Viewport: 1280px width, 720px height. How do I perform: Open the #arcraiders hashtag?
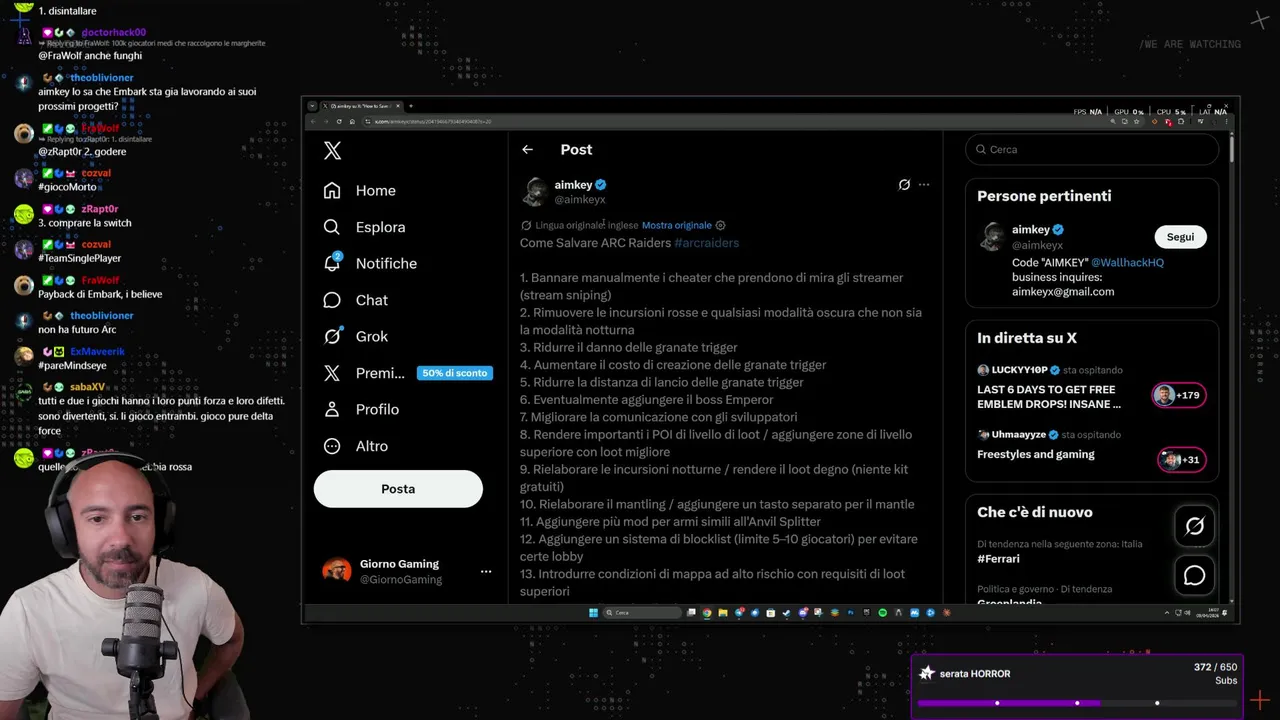tap(706, 243)
